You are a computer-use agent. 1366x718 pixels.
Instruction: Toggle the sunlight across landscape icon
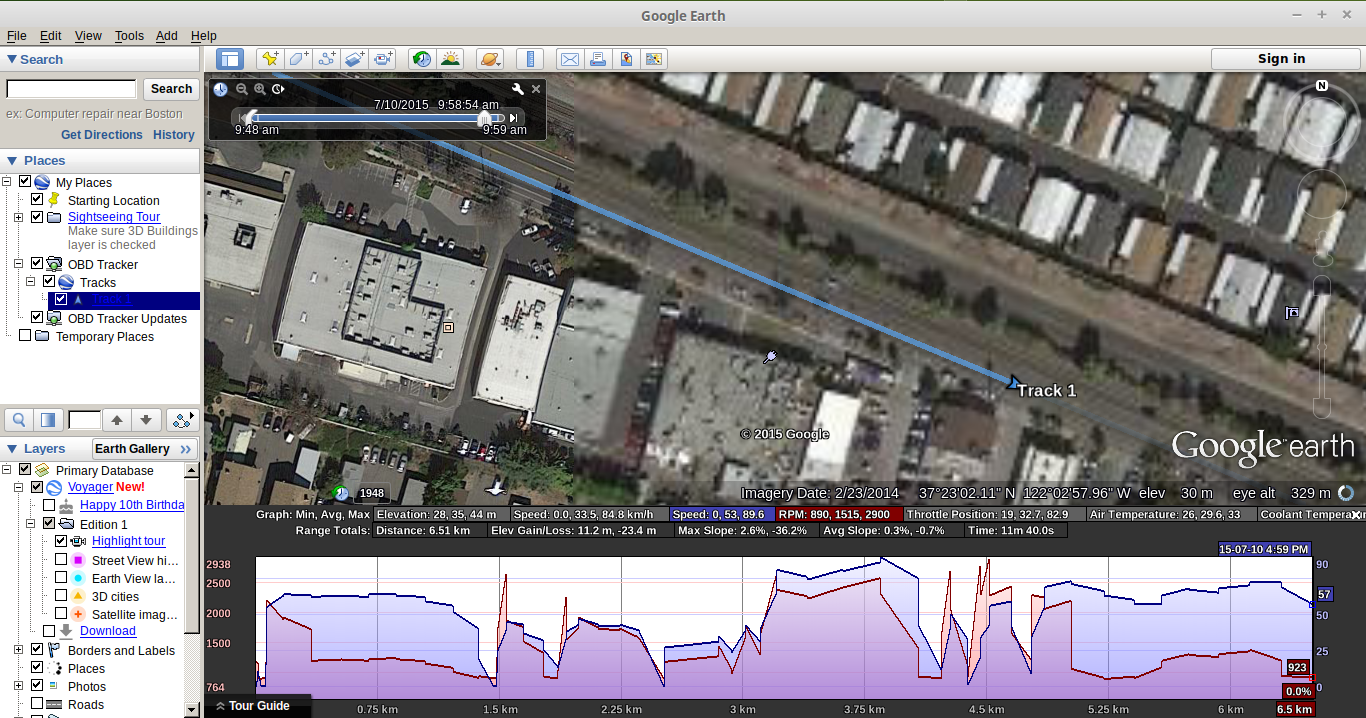[450, 59]
